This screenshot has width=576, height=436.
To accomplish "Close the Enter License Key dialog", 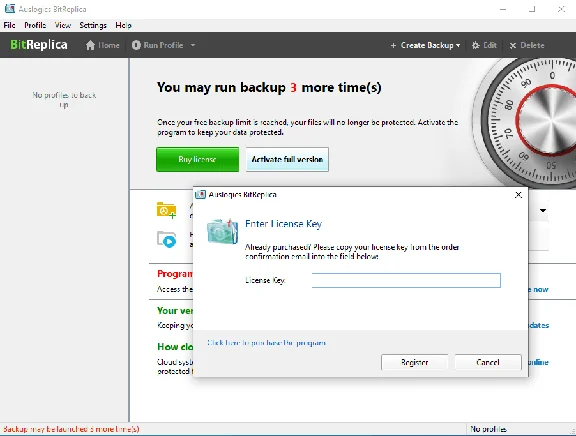I will (518, 195).
